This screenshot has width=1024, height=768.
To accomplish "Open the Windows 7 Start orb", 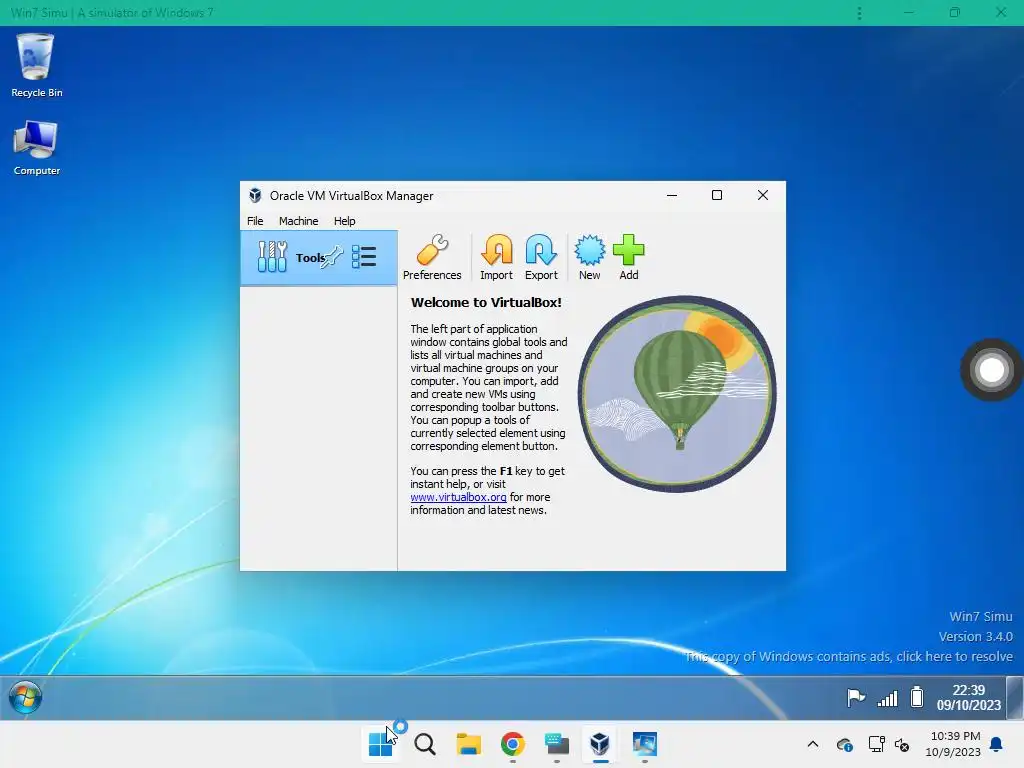I will coord(25,697).
